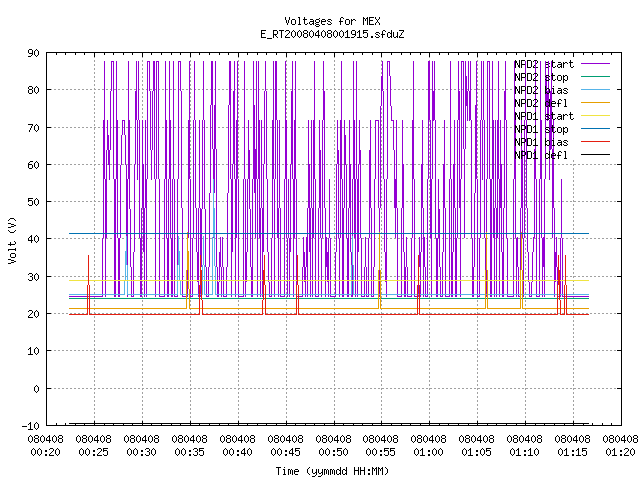
Task: Click the x-axis tick label 01:05
Action: 476,452
